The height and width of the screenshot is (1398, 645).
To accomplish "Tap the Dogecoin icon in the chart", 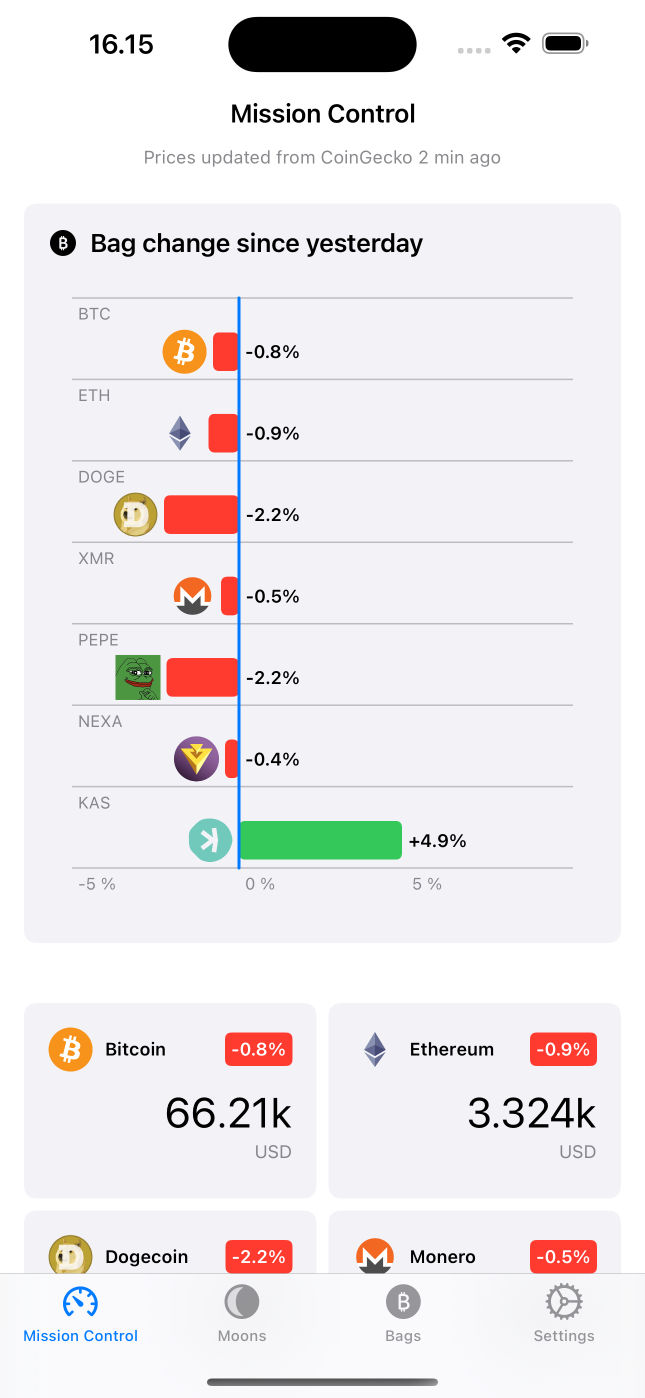I will coord(136,515).
